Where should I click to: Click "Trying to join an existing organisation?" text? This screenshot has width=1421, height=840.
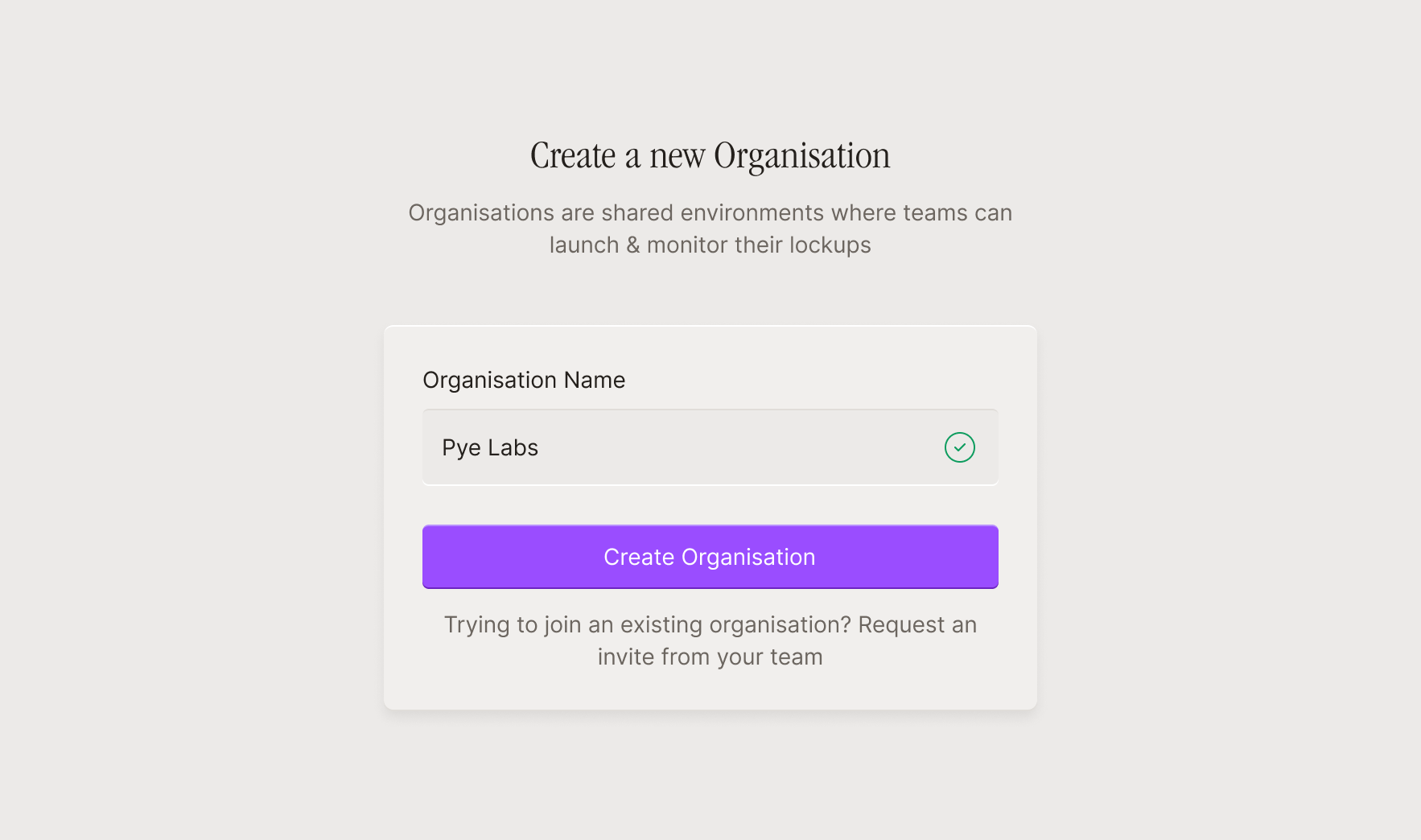click(x=648, y=625)
